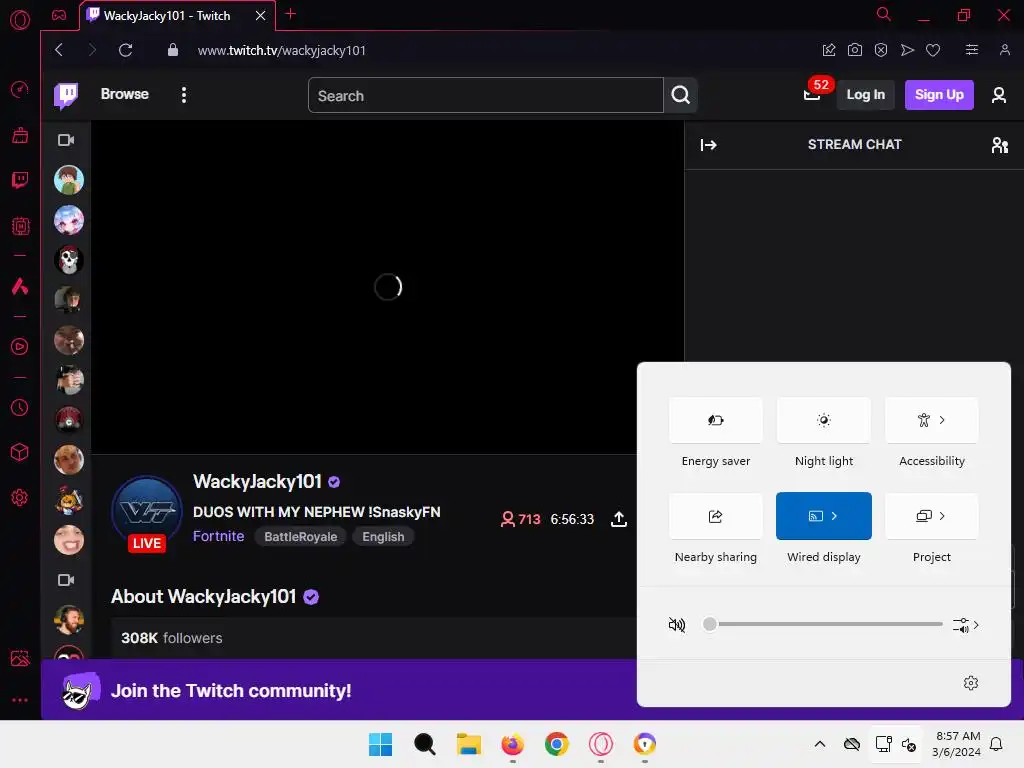Click the WackyJacky101 live profile avatar
Image resolution: width=1024 pixels, height=768 pixels.
[x=147, y=511]
